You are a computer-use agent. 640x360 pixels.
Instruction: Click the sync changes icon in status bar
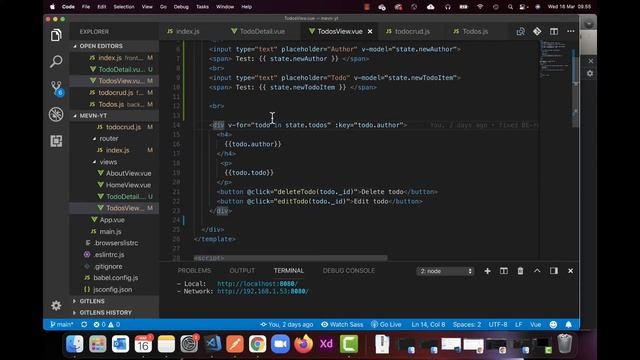[84, 324]
